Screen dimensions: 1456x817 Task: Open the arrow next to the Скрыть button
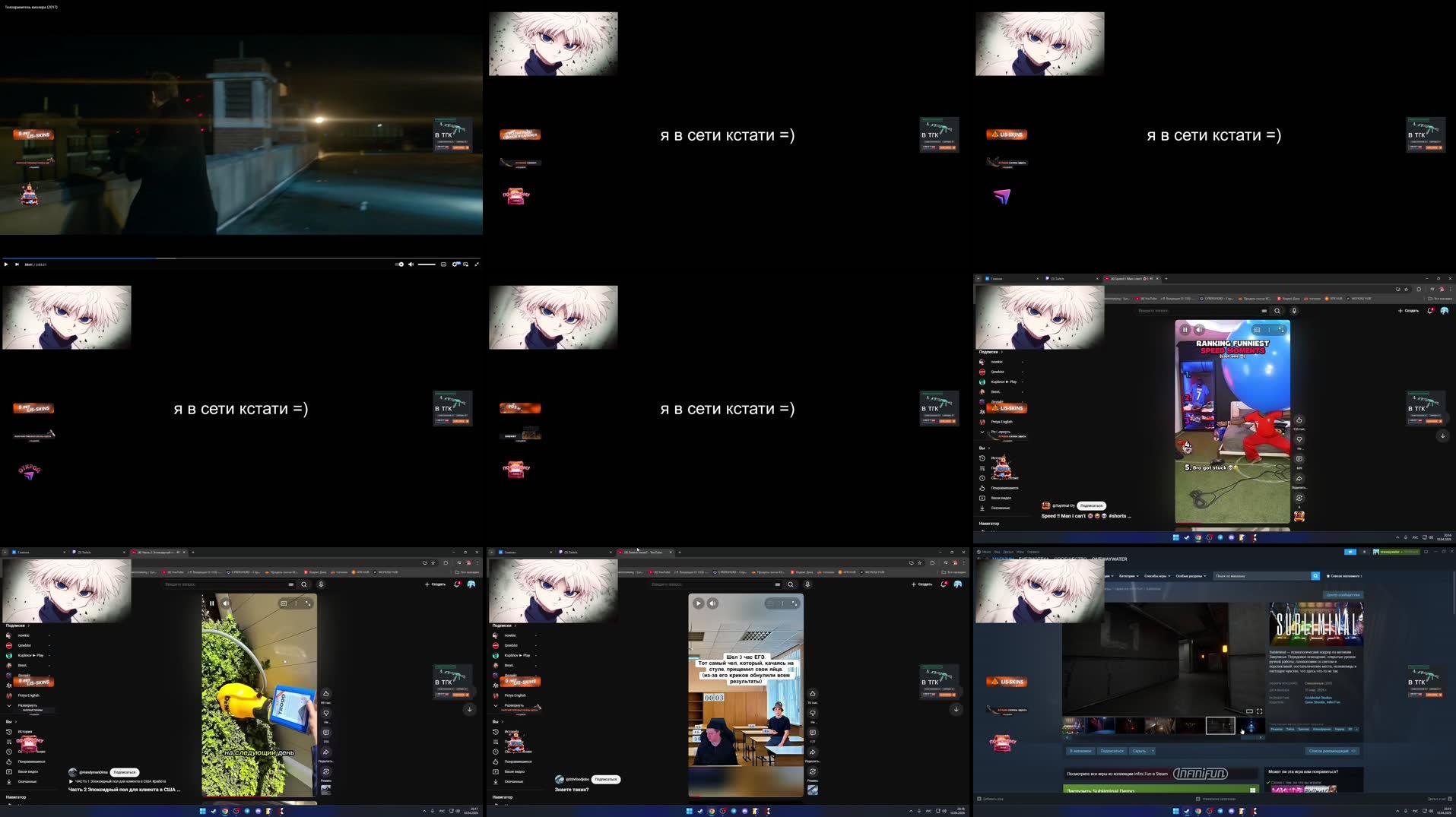(1153, 751)
